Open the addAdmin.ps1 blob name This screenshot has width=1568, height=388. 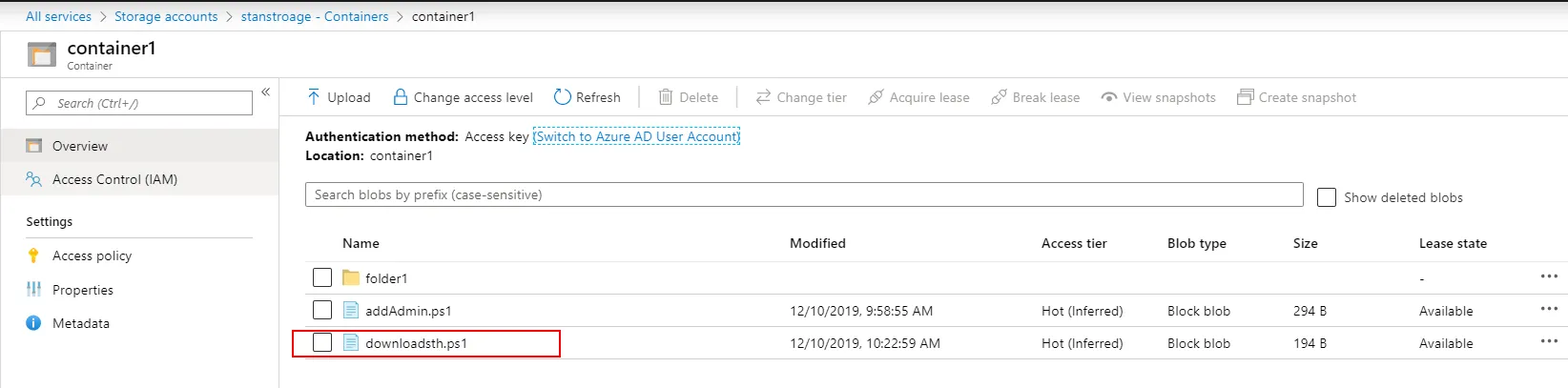click(x=408, y=311)
